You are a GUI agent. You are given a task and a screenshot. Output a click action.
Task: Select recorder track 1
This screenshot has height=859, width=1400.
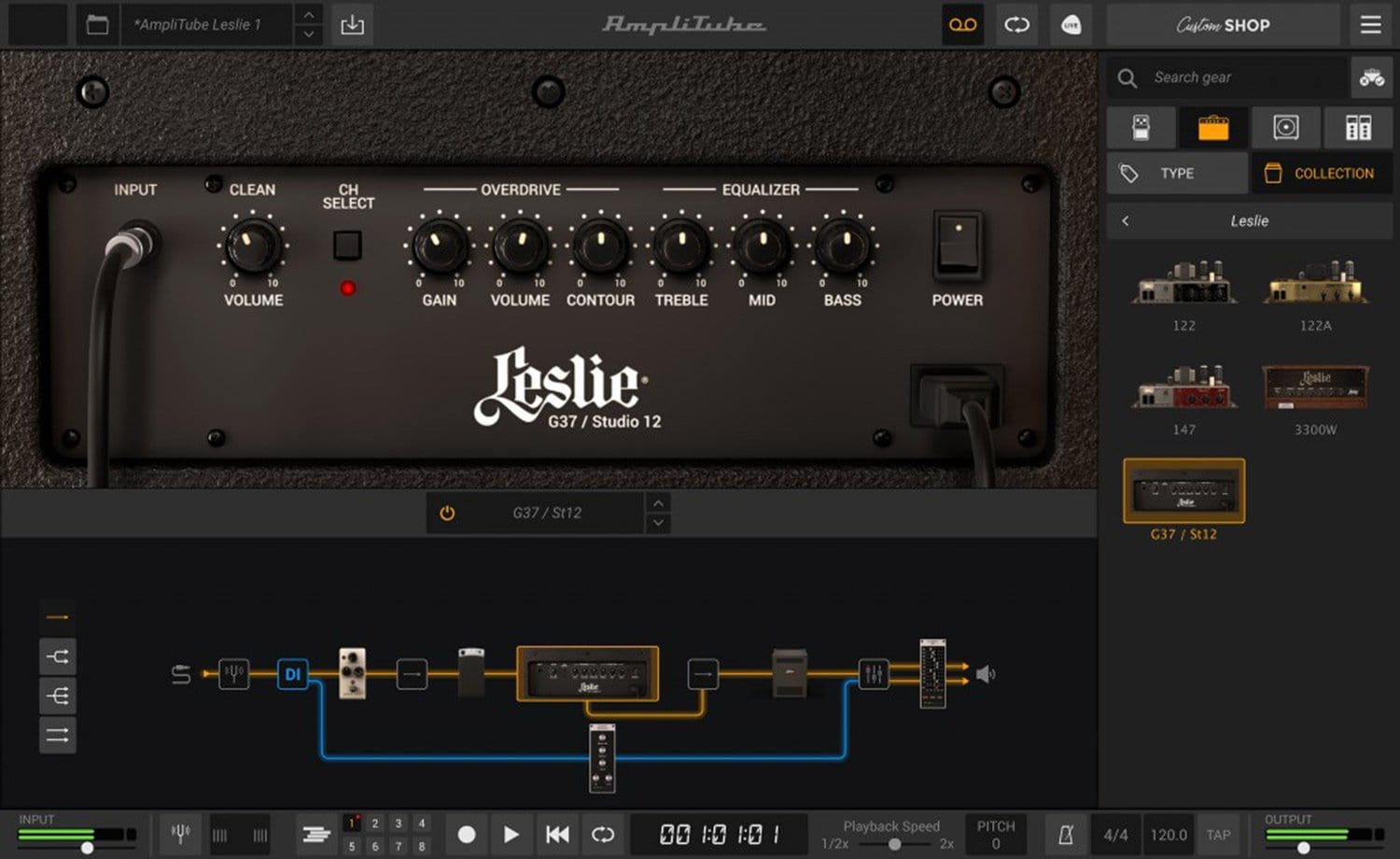pyautogui.click(x=352, y=823)
